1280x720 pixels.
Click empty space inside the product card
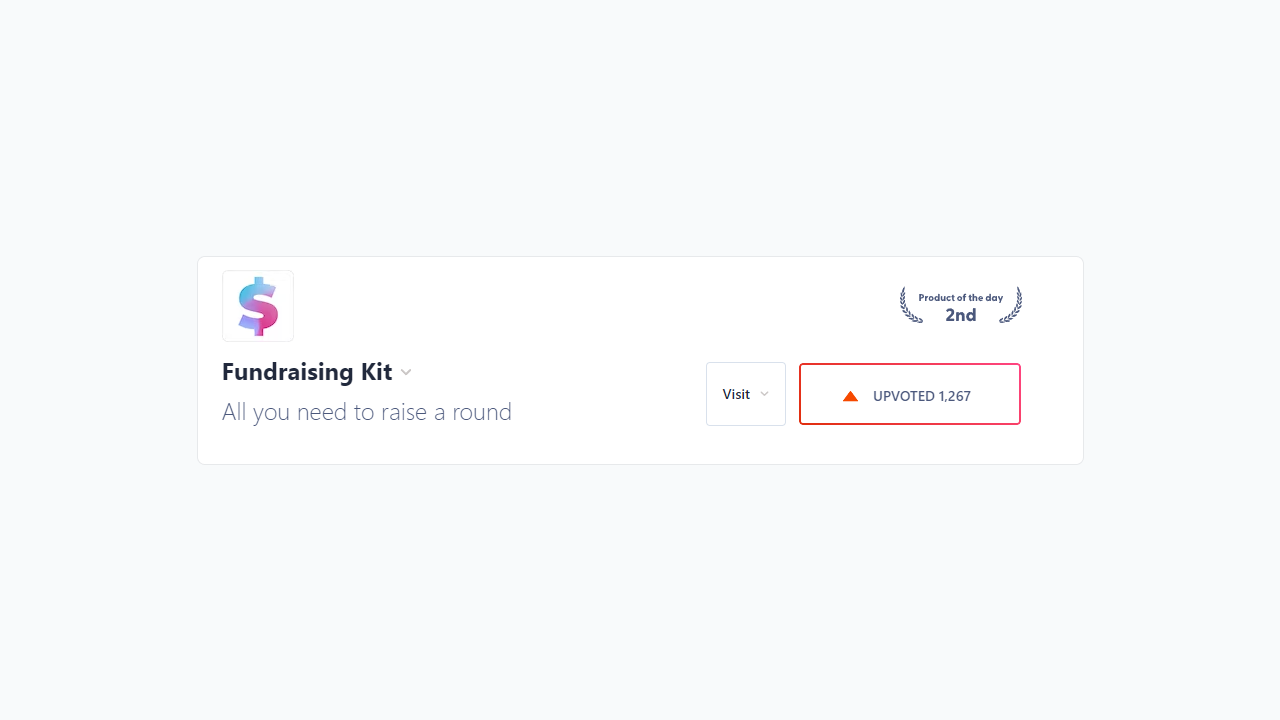click(600, 310)
